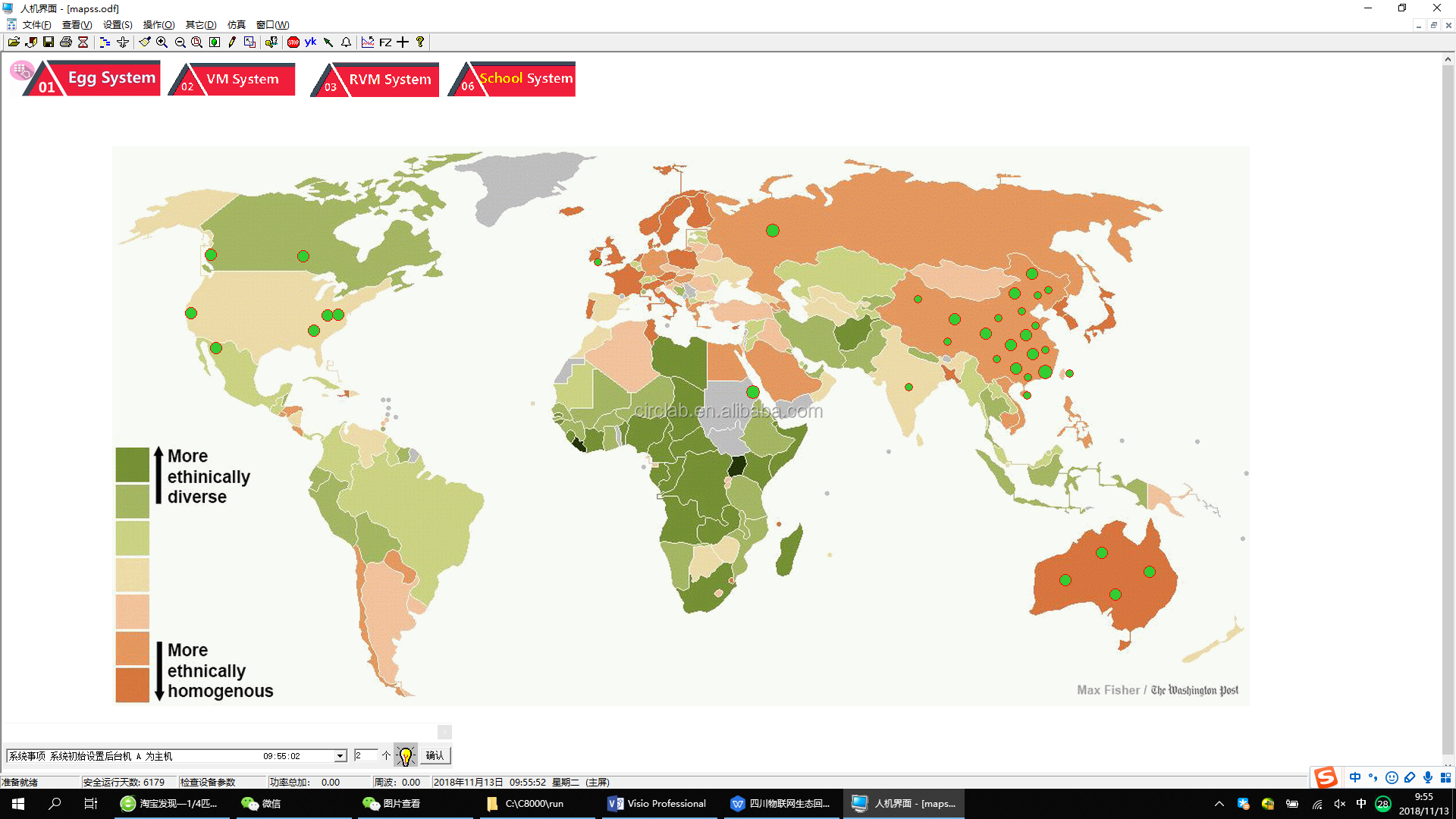Click the 确认 confirm button
Viewport: 1456px width, 819px height.
click(x=435, y=755)
